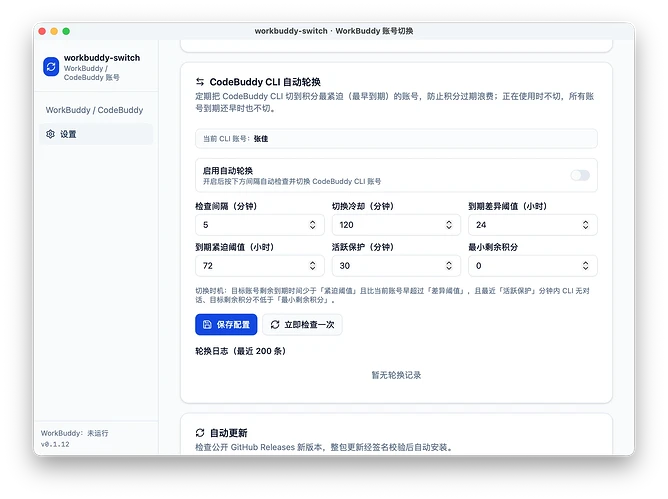Click the 检查间隔 (分钟) input field
Image resolution: width=668 pixels, height=499 pixels.
(x=260, y=225)
